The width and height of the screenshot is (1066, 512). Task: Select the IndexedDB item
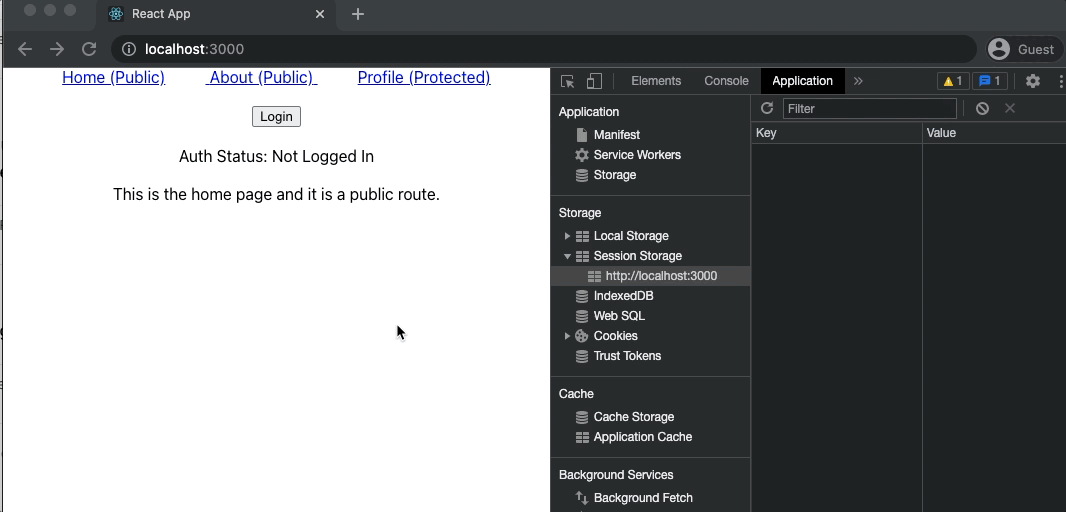click(x=623, y=296)
